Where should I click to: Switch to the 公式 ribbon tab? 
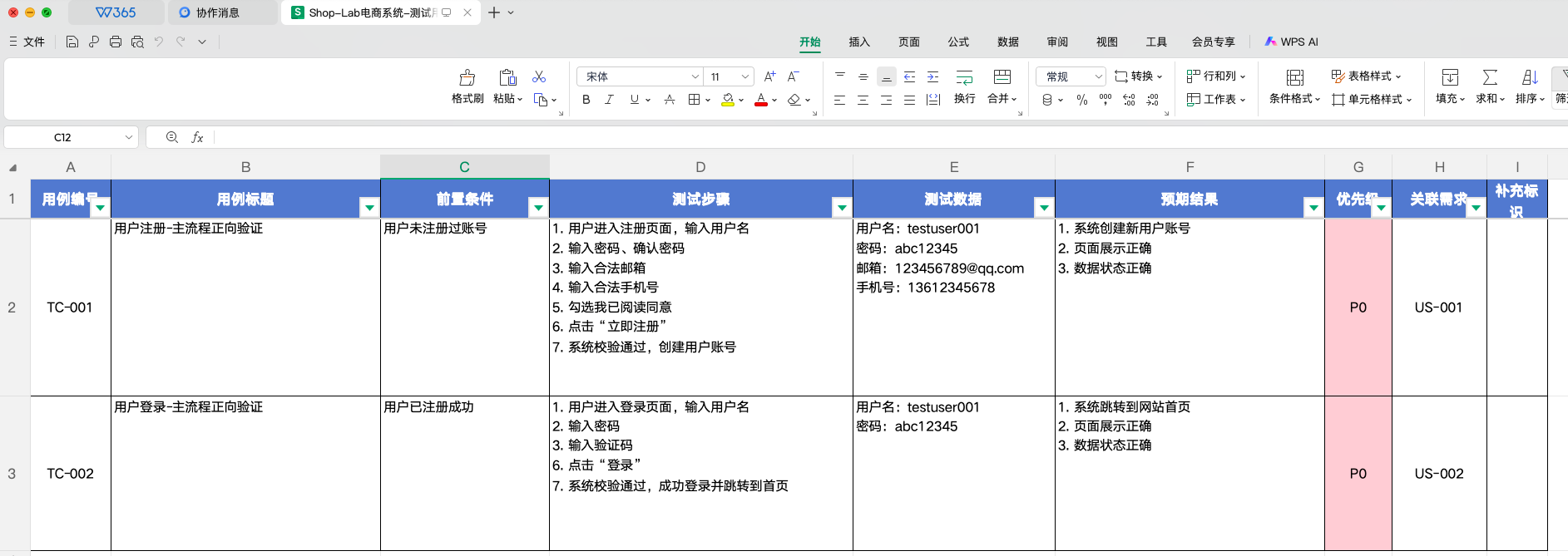[x=958, y=42]
